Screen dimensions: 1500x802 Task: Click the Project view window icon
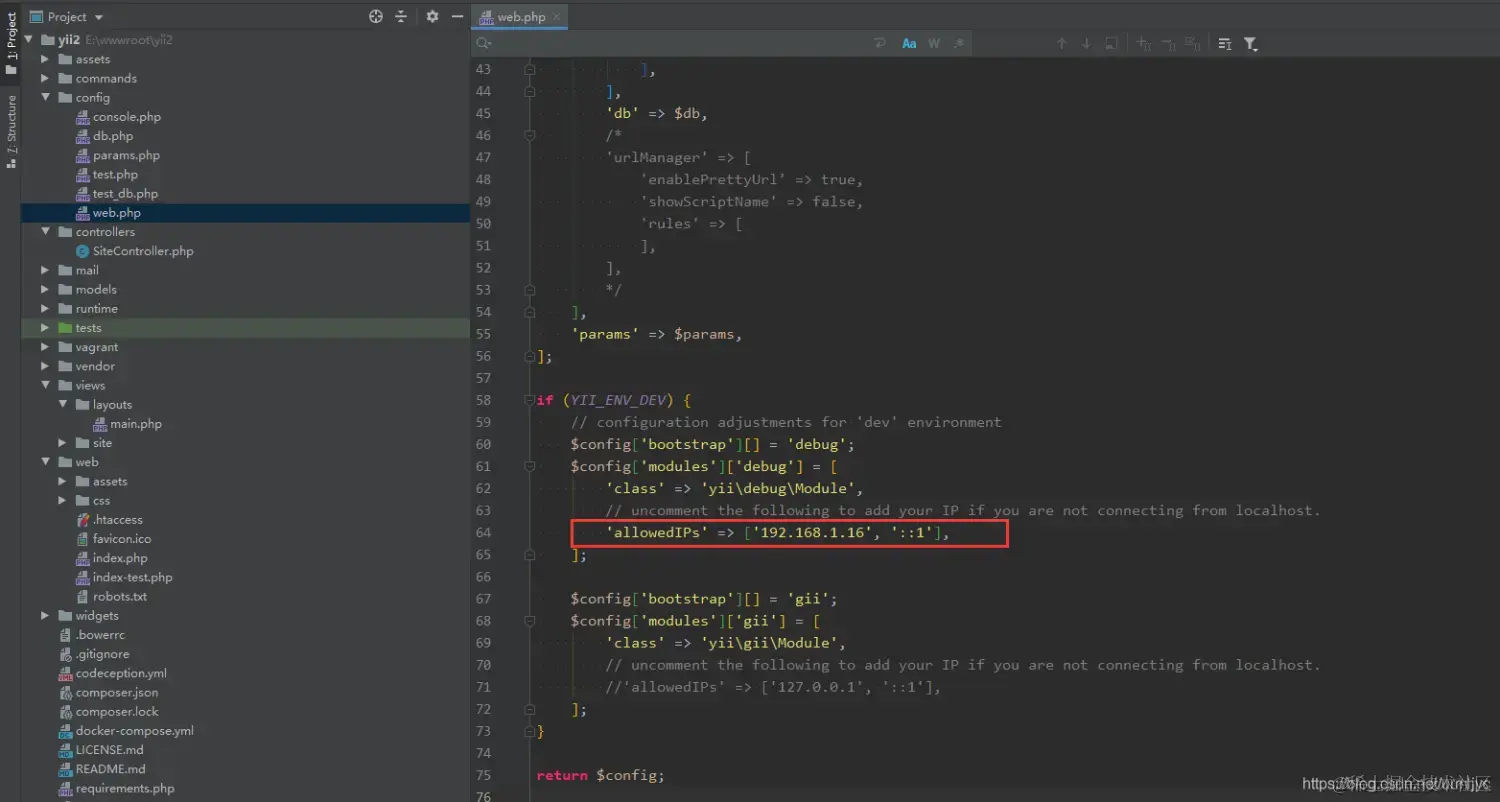pos(36,16)
